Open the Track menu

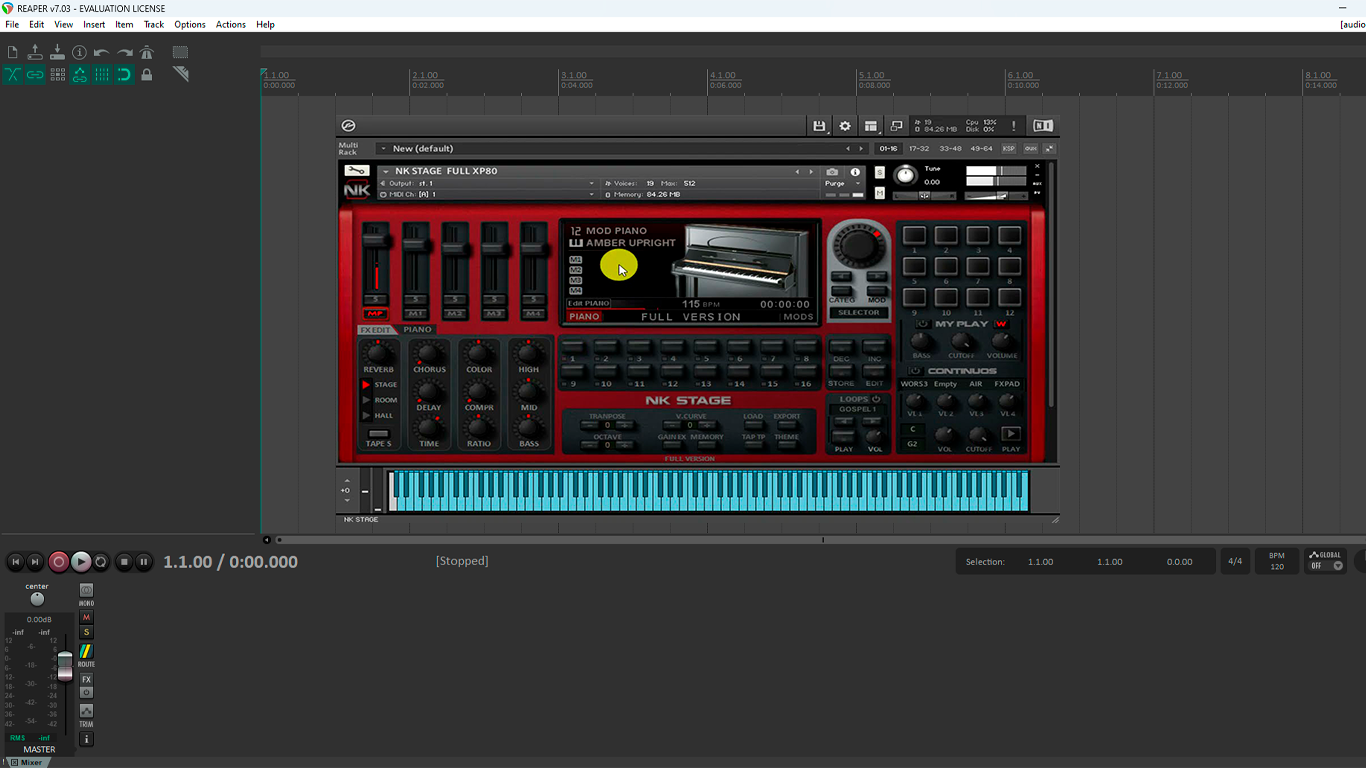154,24
